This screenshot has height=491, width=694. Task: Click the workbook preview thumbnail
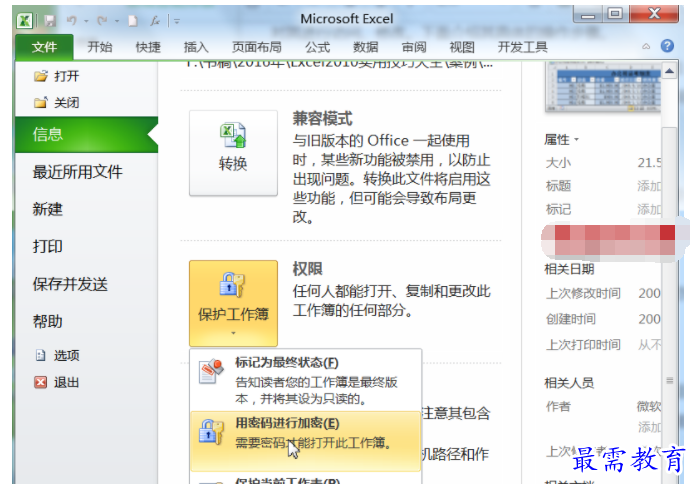603,87
